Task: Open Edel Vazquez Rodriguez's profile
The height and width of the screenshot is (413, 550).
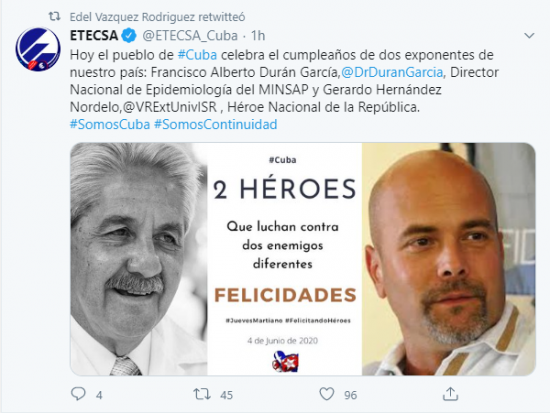Action: [x=132, y=17]
